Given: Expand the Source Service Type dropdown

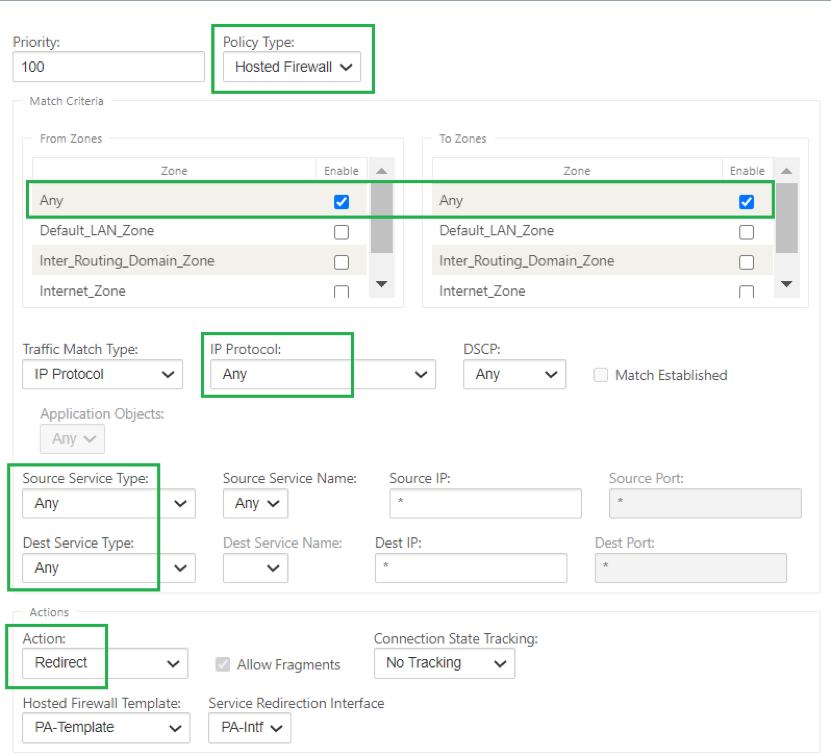Looking at the screenshot, I should 109,503.
